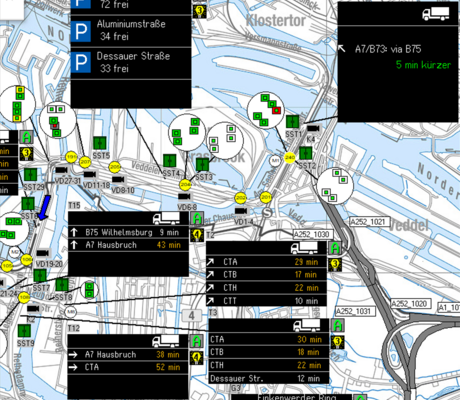This screenshot has width=460, height=400.
Task: Select the SST9 green signal station
Action: [x=24, y=331]
